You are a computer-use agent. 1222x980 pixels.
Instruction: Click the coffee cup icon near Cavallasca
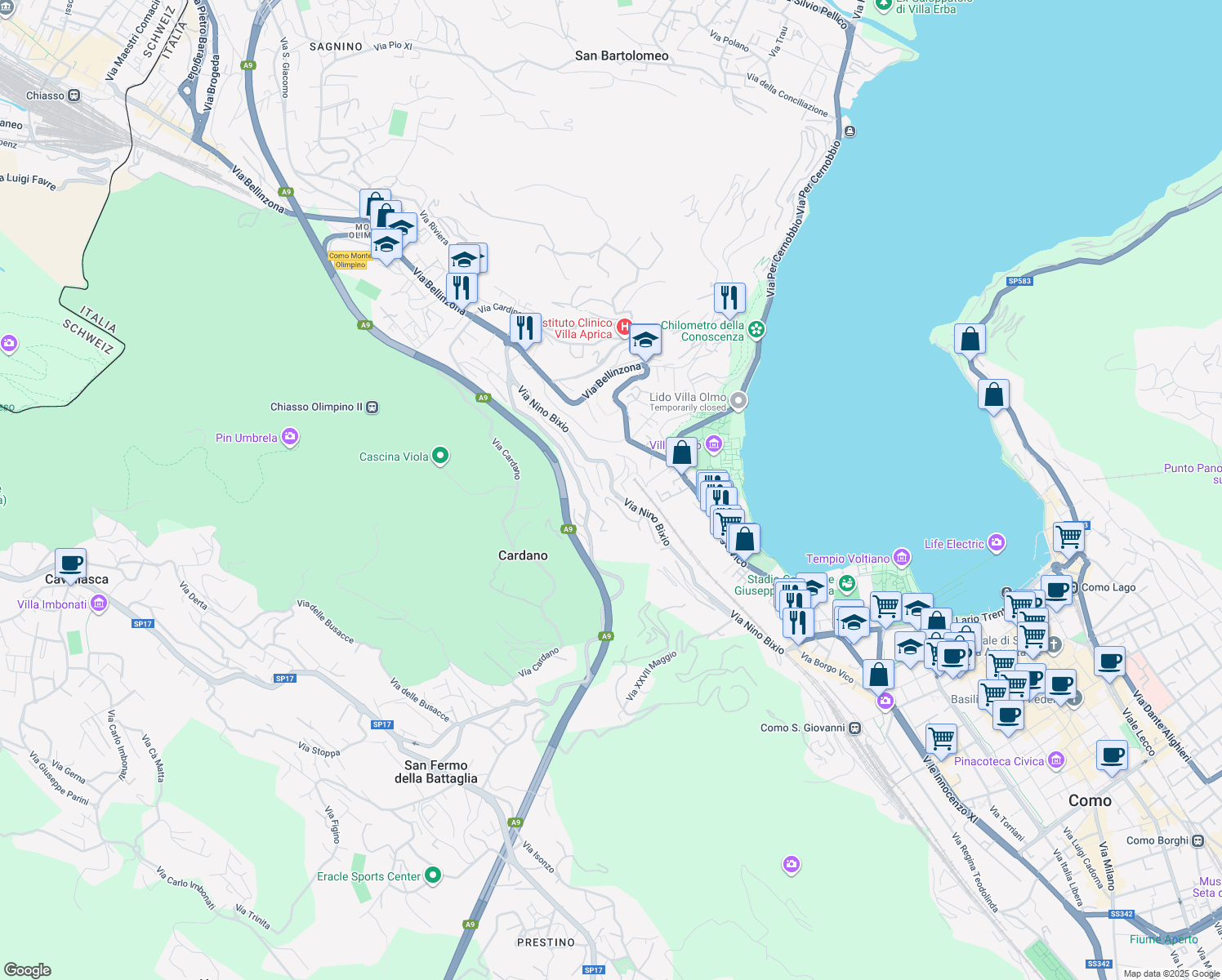coord(71,563)
